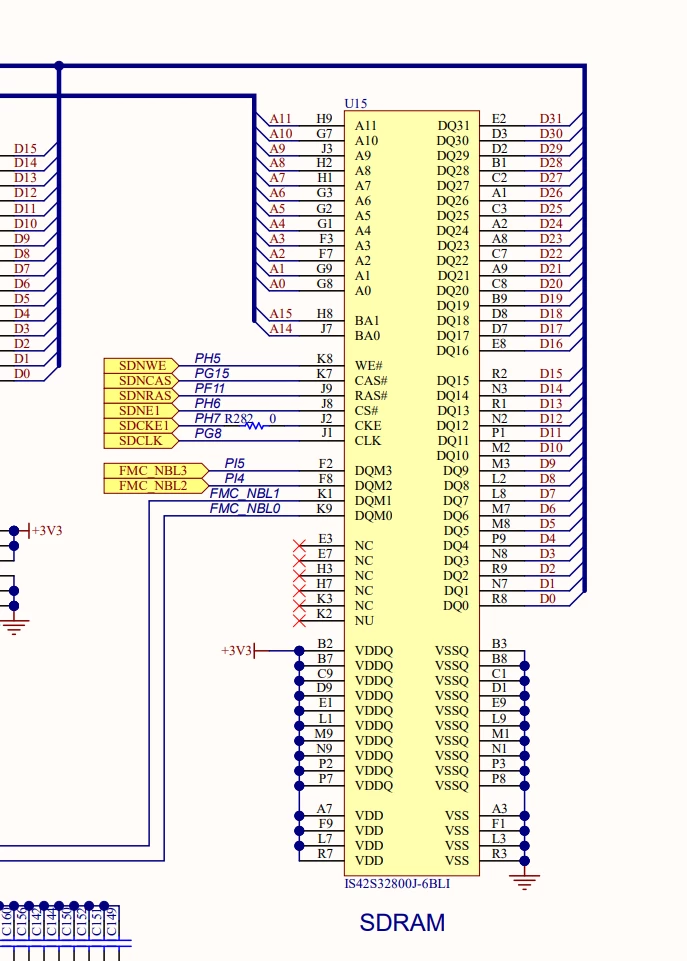This screenshot has height=961, width=687.
Task: Select the ground symbol below pin R3
Action: (x=525, y=881)
